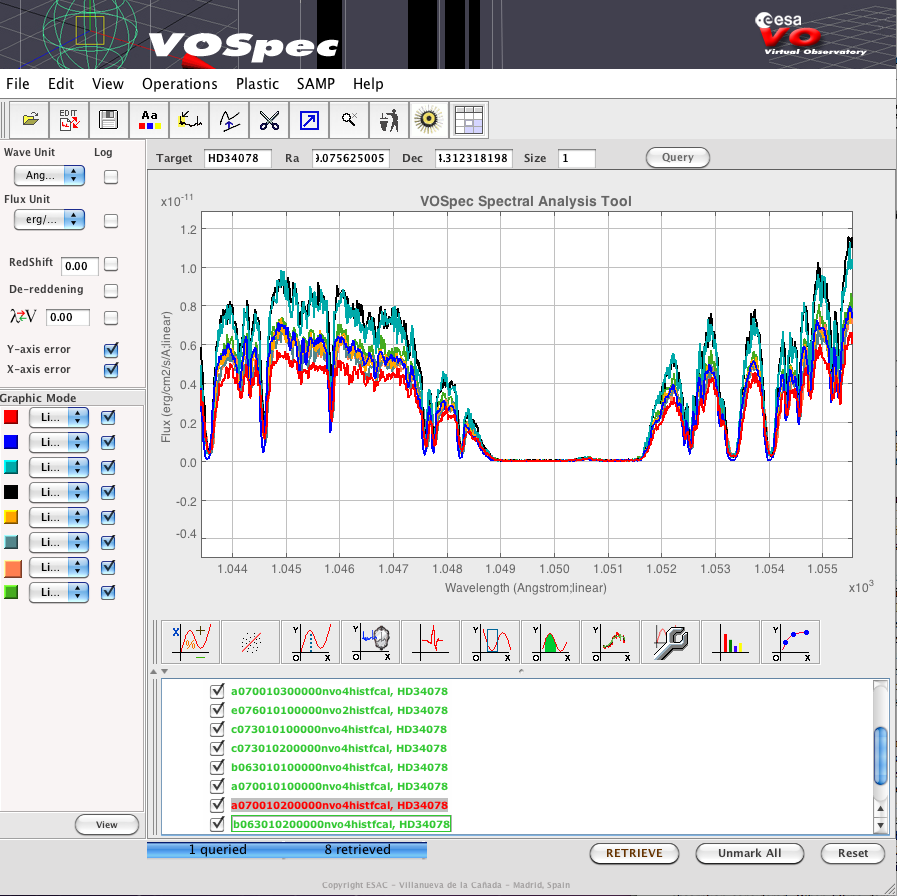Uncheck the X-axis error checkbox

pos(111,370)
